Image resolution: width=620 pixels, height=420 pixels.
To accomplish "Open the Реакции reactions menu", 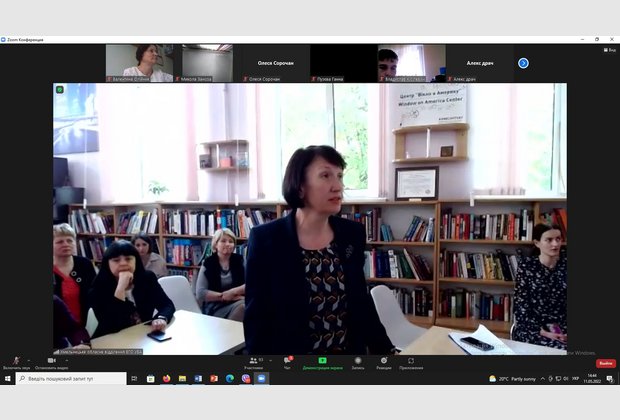I will 384,362.
